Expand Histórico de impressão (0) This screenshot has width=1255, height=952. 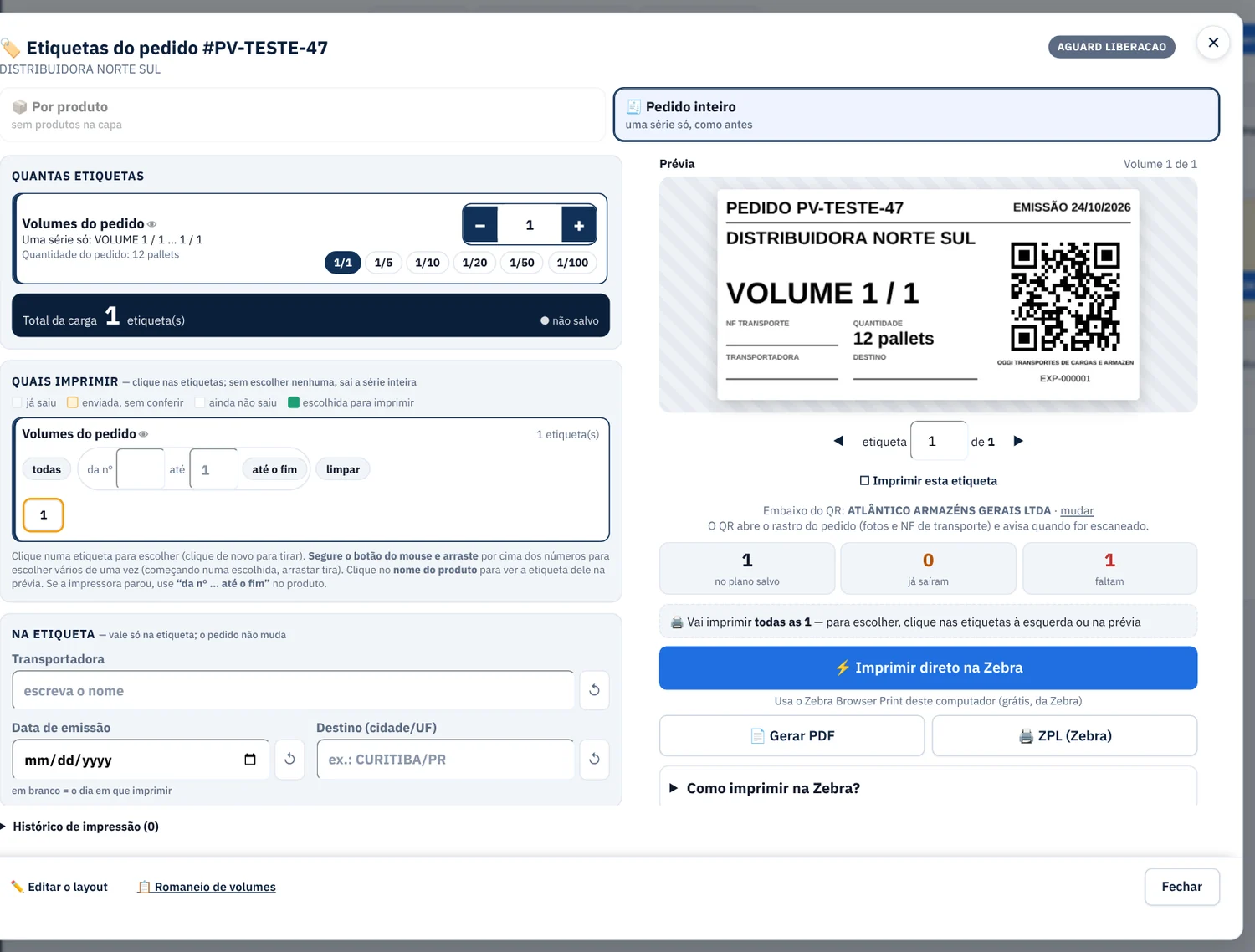[x=80, y=827]
